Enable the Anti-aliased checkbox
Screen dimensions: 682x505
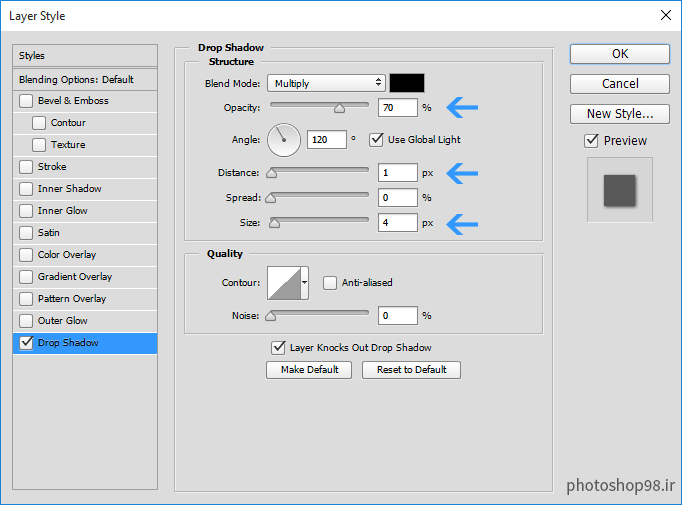click(x=330, y=283)
